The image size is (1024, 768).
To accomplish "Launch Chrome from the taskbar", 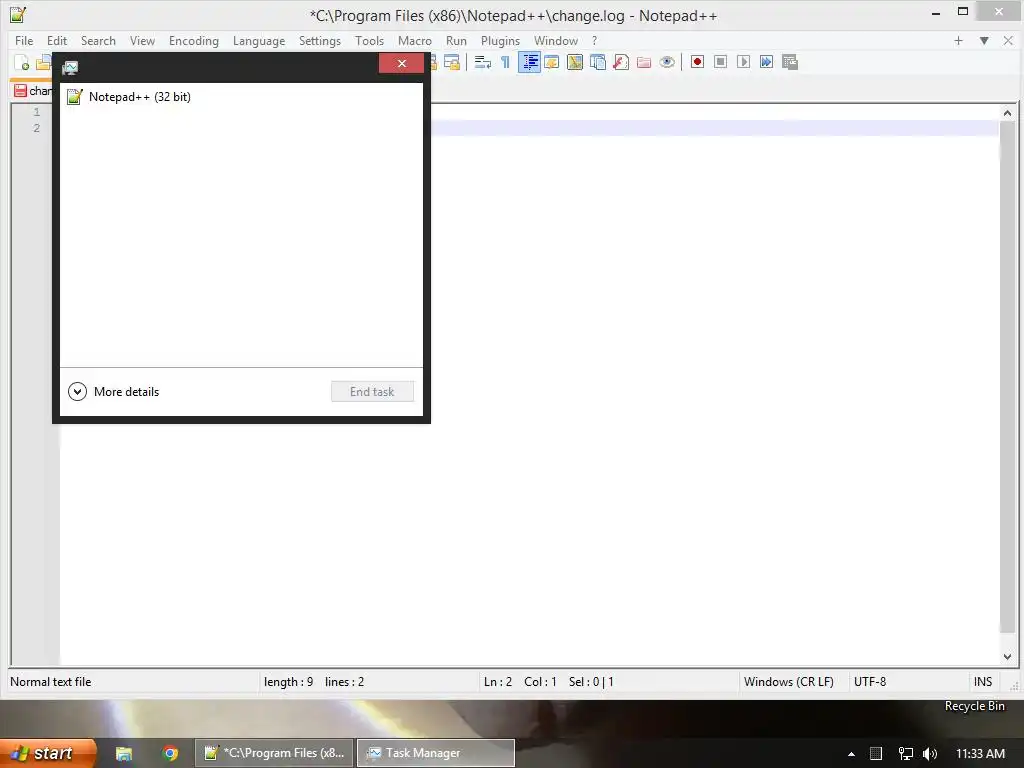I will 170,754.
